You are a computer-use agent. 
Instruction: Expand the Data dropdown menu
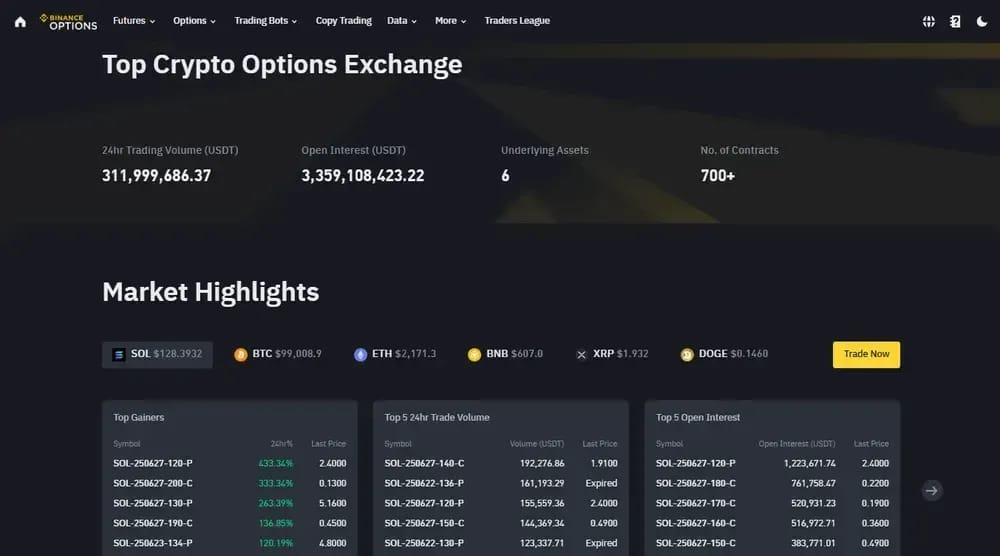click(402, 20)
